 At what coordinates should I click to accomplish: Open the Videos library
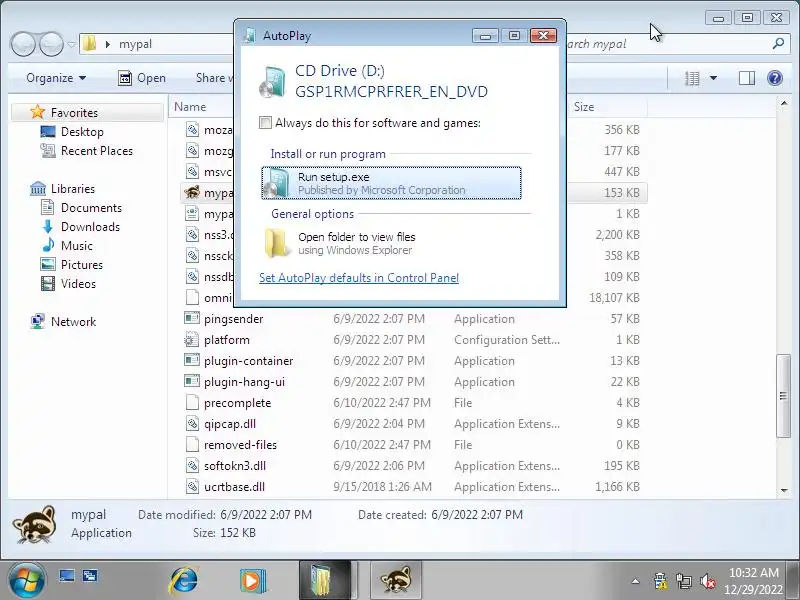[x=78, y=284]
